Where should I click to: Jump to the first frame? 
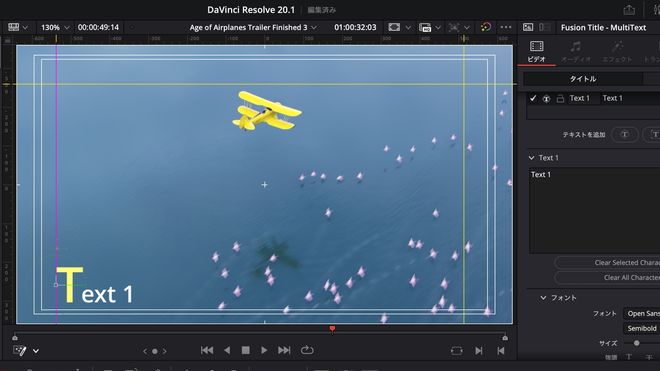207,350
